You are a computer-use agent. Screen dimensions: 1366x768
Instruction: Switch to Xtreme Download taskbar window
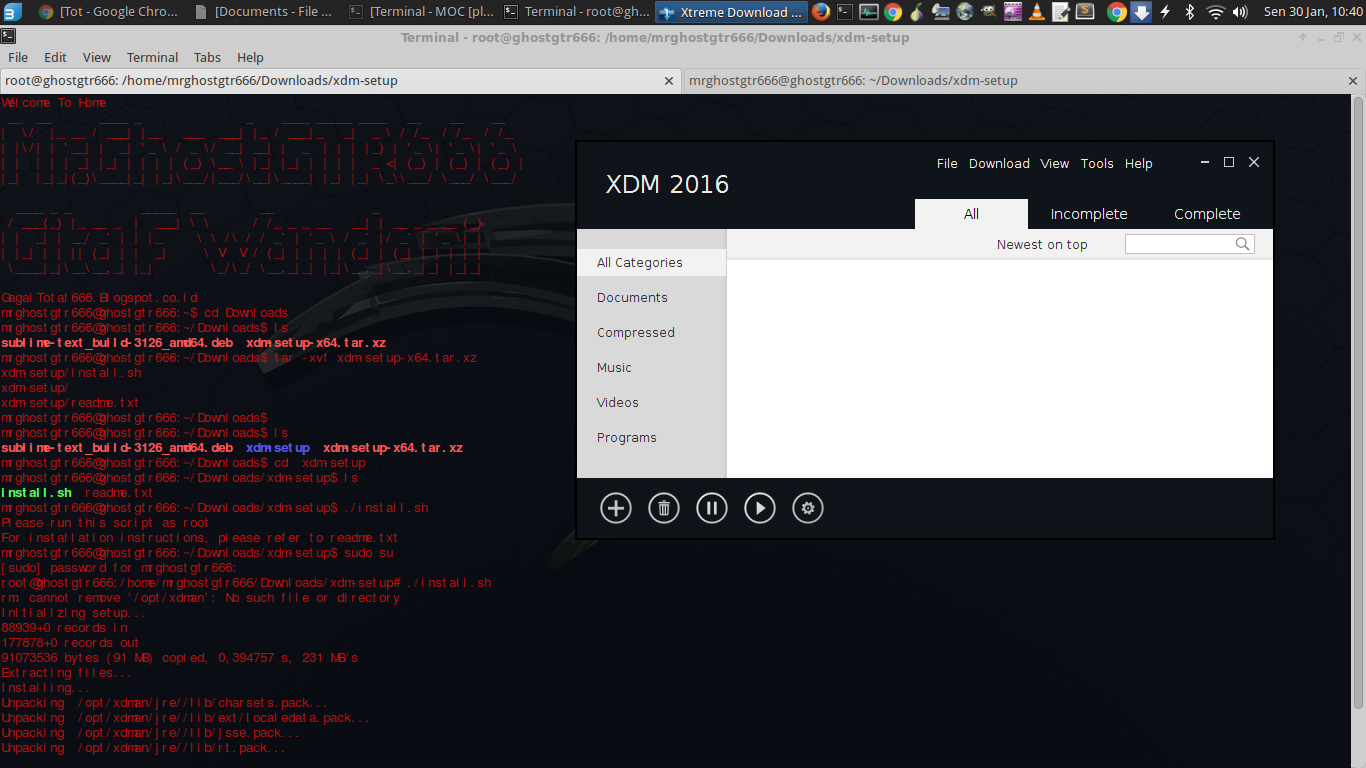click(731, 12)
